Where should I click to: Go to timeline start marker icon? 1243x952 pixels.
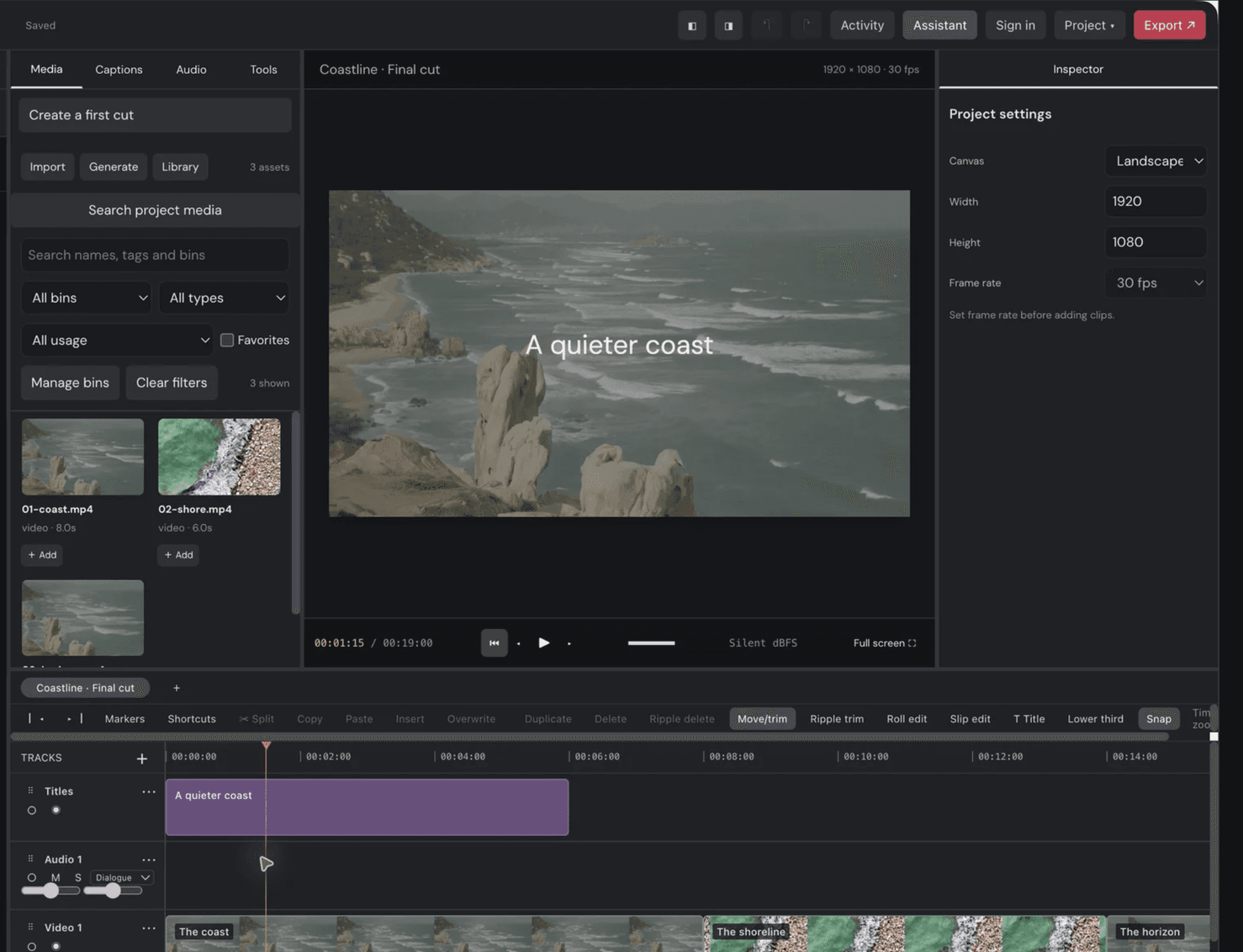[35, 719]
